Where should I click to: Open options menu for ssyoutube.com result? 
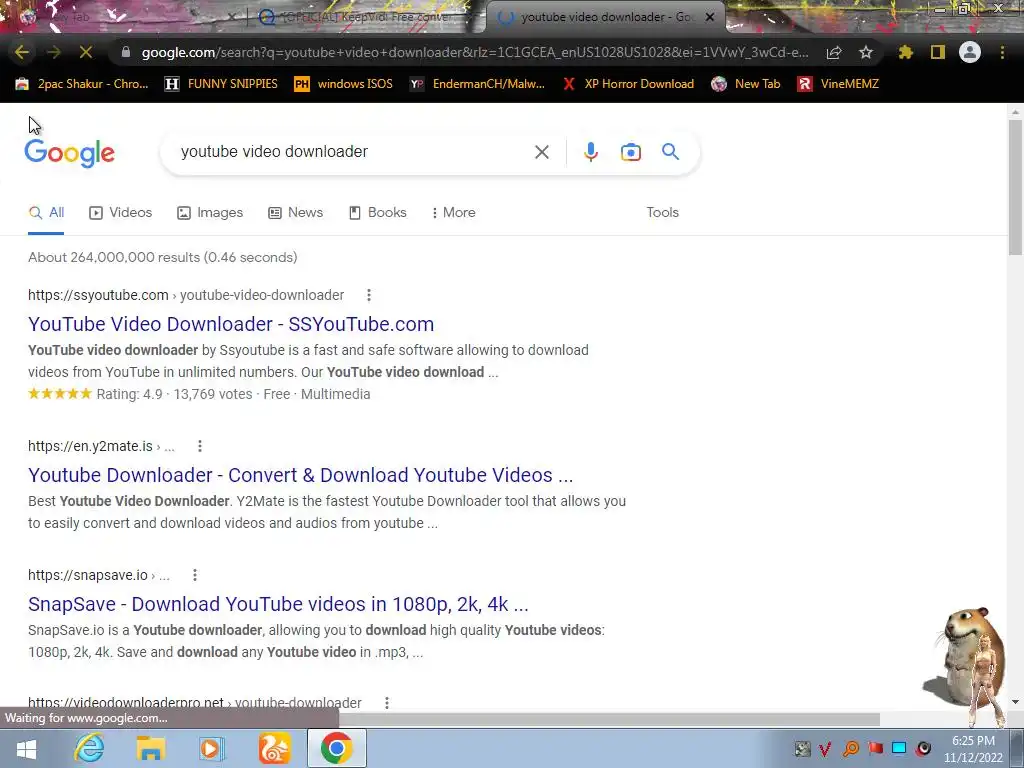[x=369, y=295]
